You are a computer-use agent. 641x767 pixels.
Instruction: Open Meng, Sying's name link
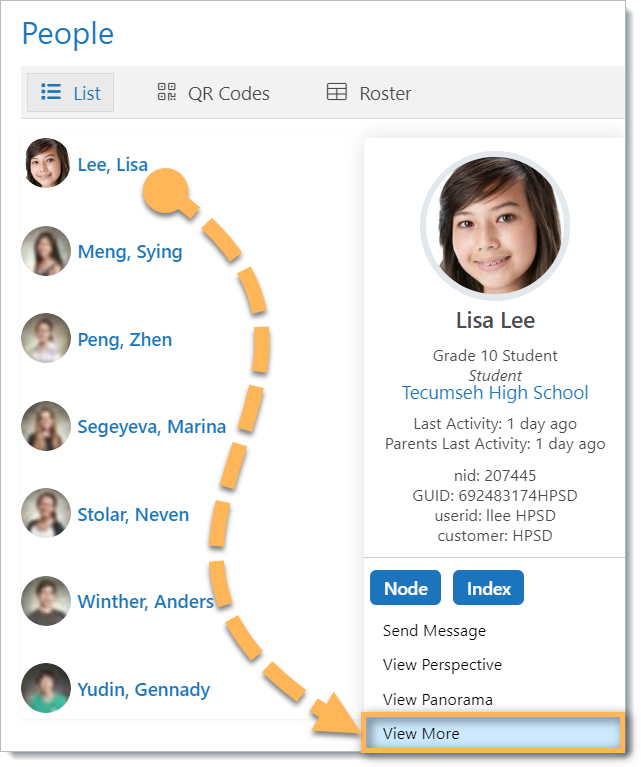tap(130, 252)
